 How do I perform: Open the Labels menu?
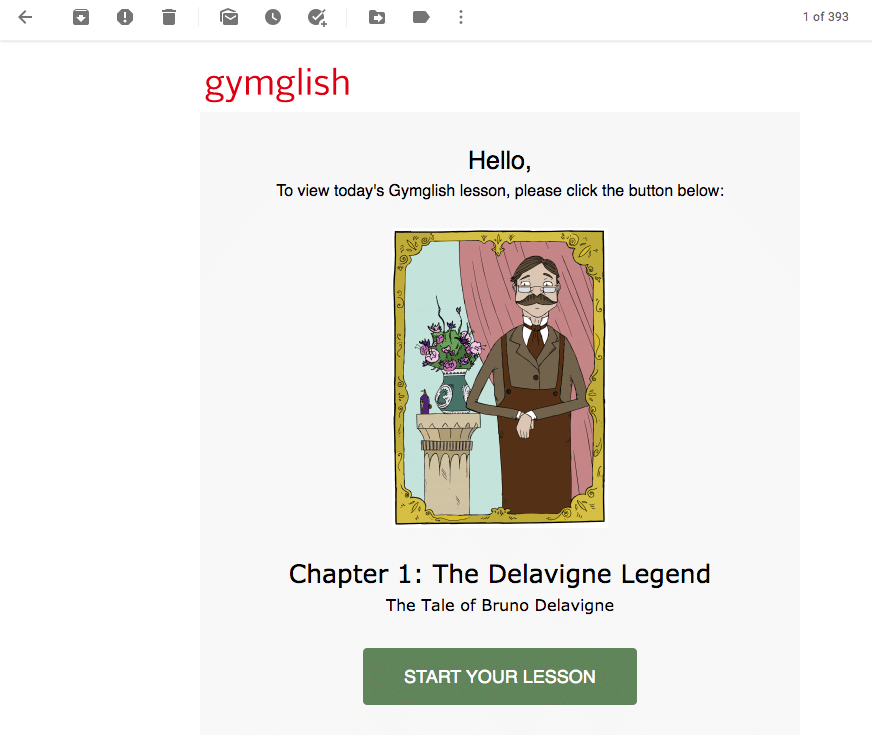(421, 17)
